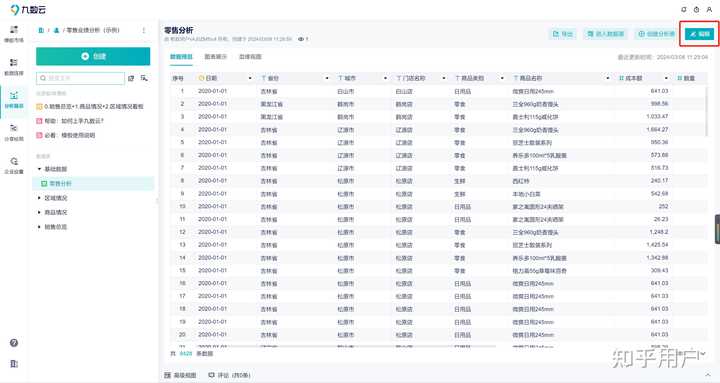The width and height of the screenshot is (720, 383).
Task: Click the 序号 column header
Action: tap(178, 79)
